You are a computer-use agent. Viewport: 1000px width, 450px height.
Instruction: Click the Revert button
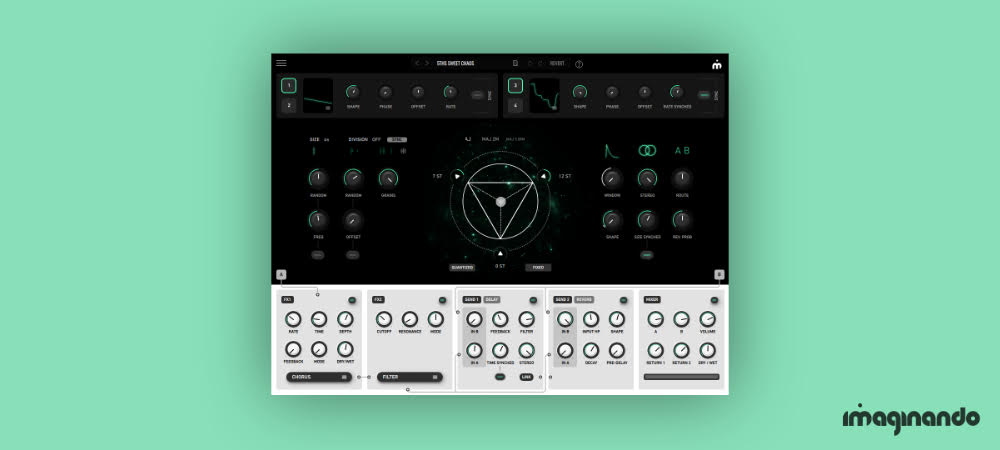tap(556, 63)
